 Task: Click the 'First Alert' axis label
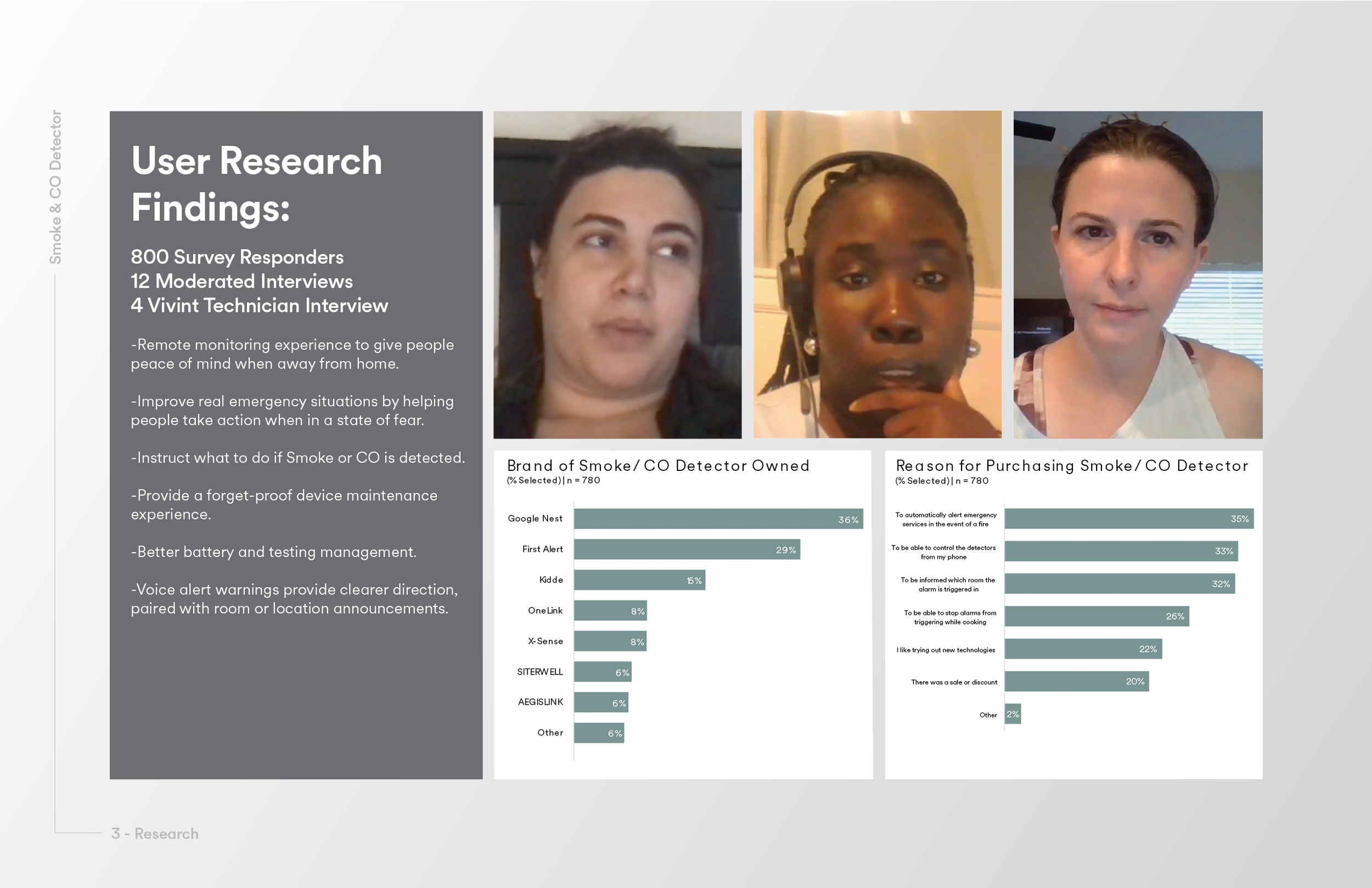(542, 549)
